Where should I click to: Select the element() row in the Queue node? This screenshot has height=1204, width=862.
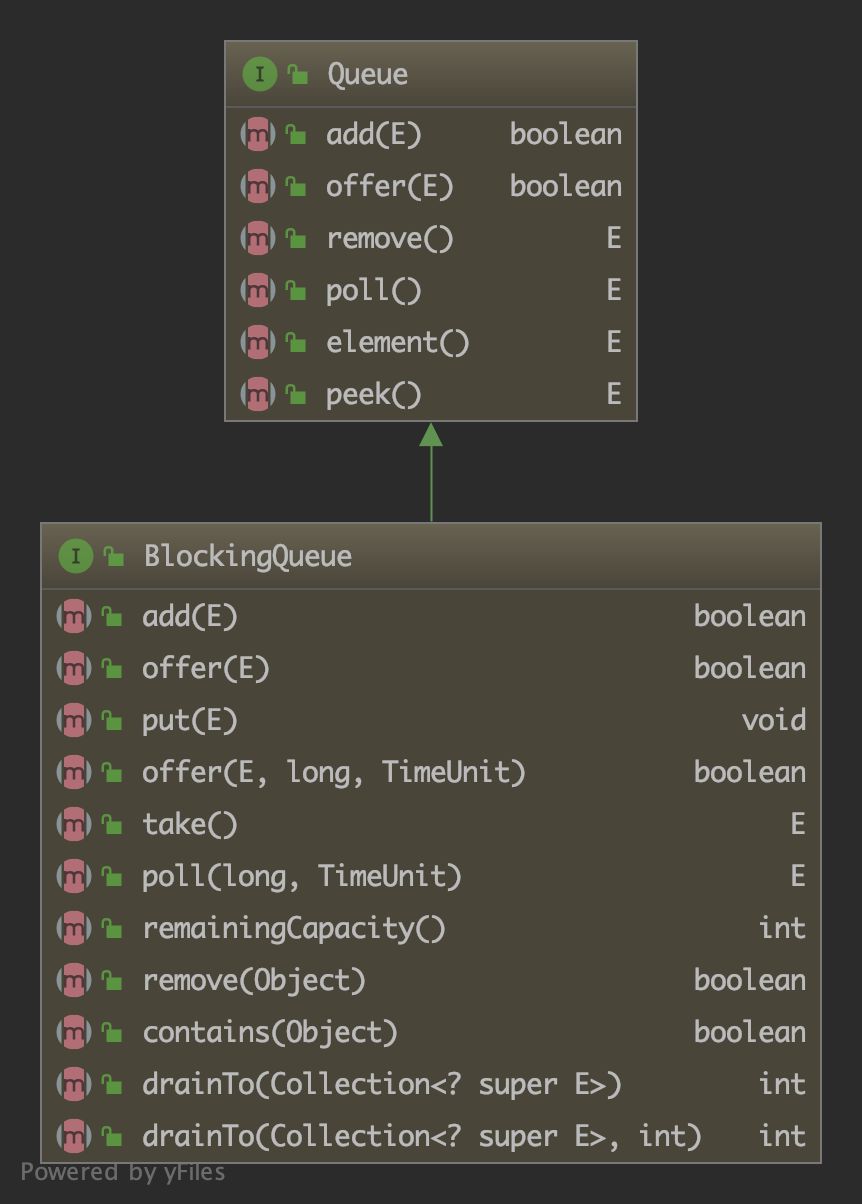[397, 342]
